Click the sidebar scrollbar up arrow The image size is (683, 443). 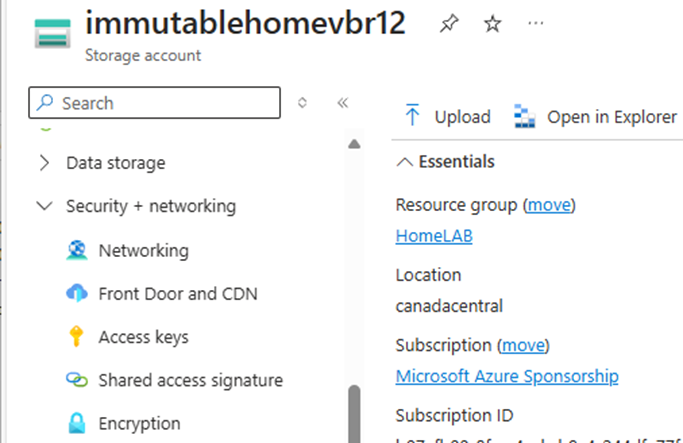click(354, 144)
